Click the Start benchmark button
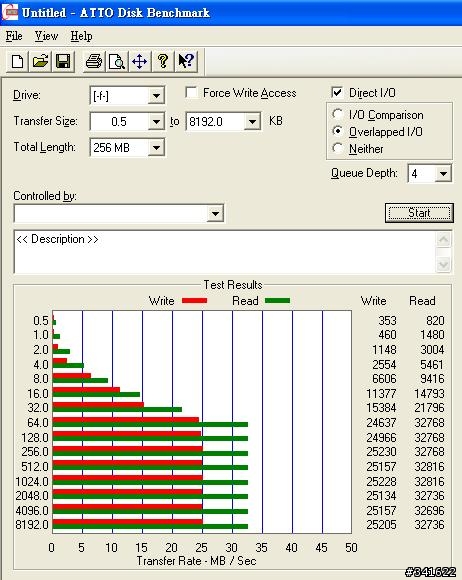This screenshot has width=462, height=580. point(419,213)
